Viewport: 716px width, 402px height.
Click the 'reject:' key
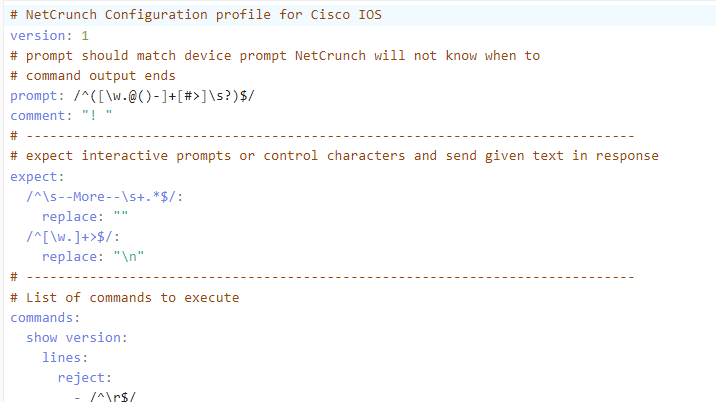(84, 378)
